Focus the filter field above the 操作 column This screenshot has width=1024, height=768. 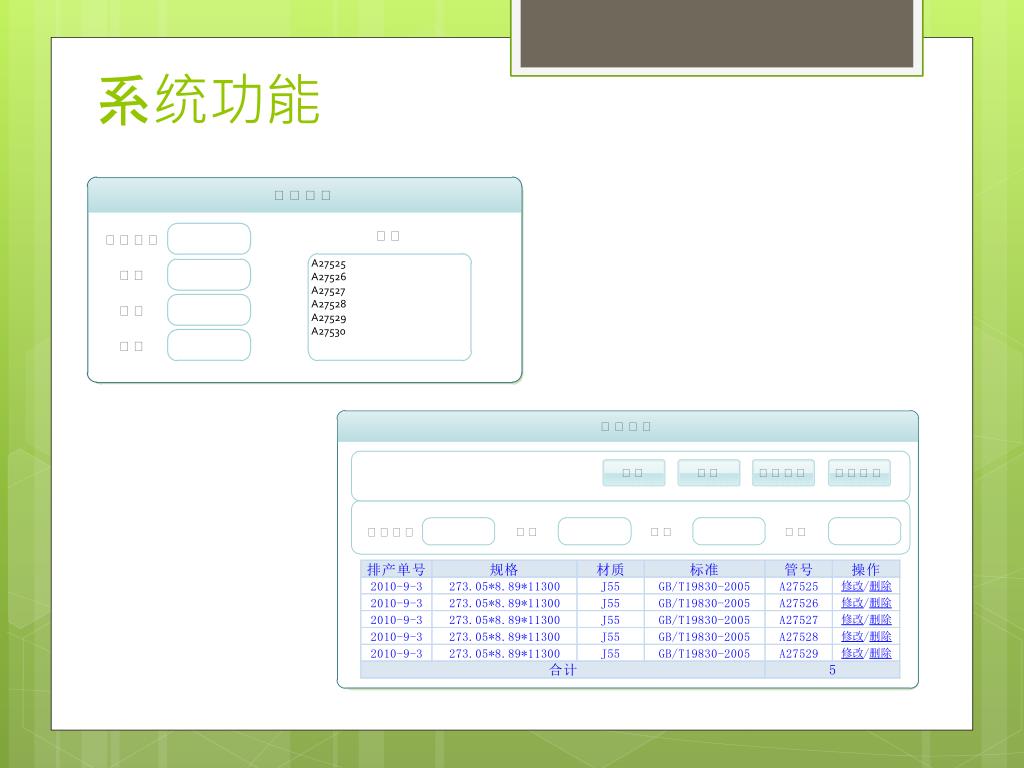click(865, 532)
